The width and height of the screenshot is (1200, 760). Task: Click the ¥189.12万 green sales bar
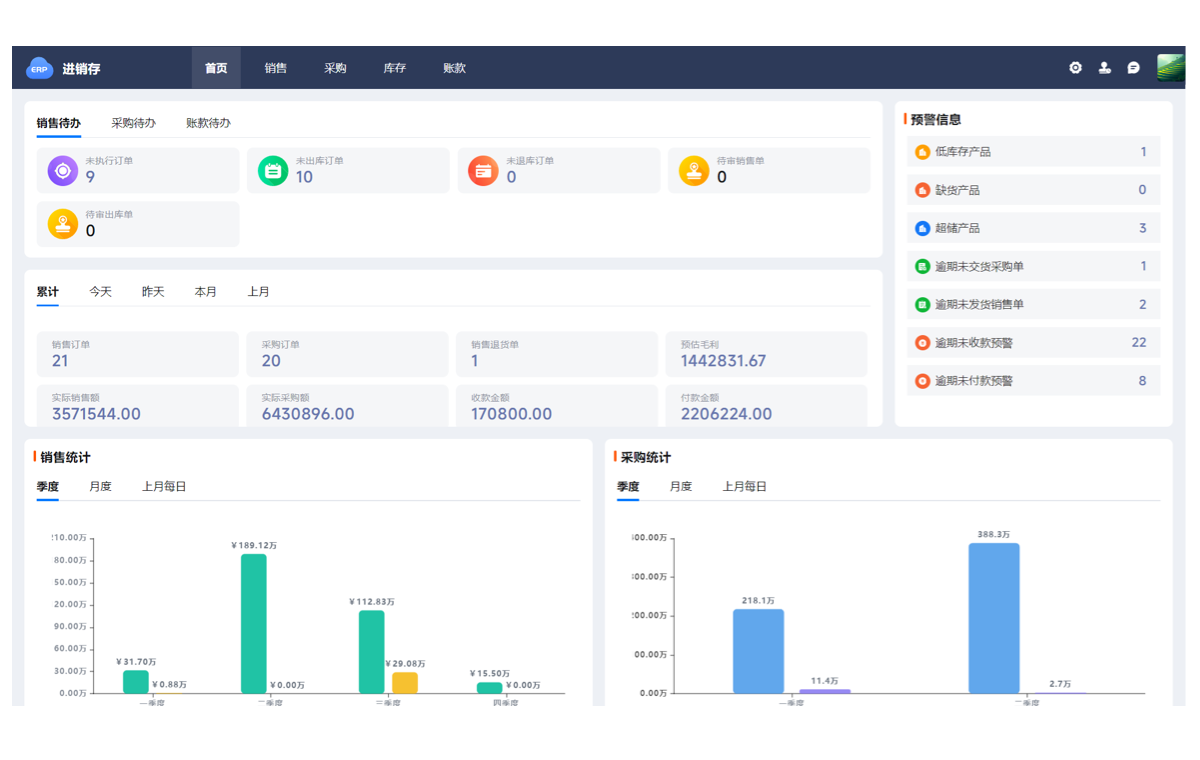254,623
